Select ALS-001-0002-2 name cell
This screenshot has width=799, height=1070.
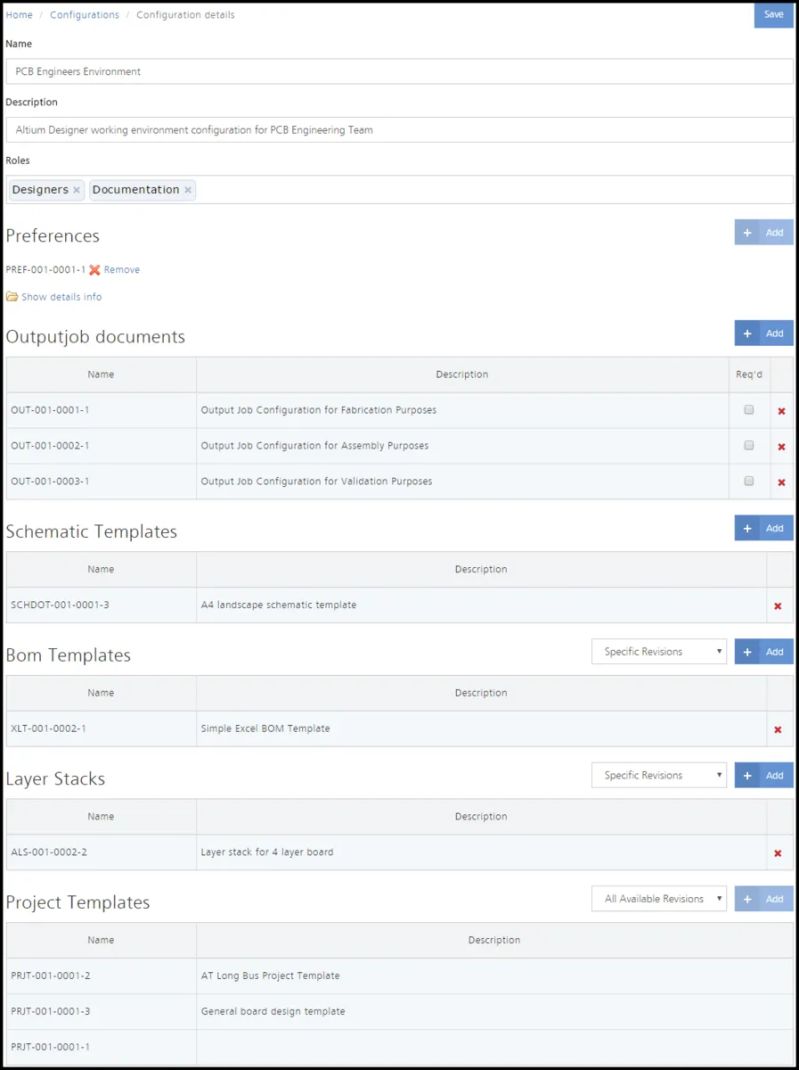[101, 852]
